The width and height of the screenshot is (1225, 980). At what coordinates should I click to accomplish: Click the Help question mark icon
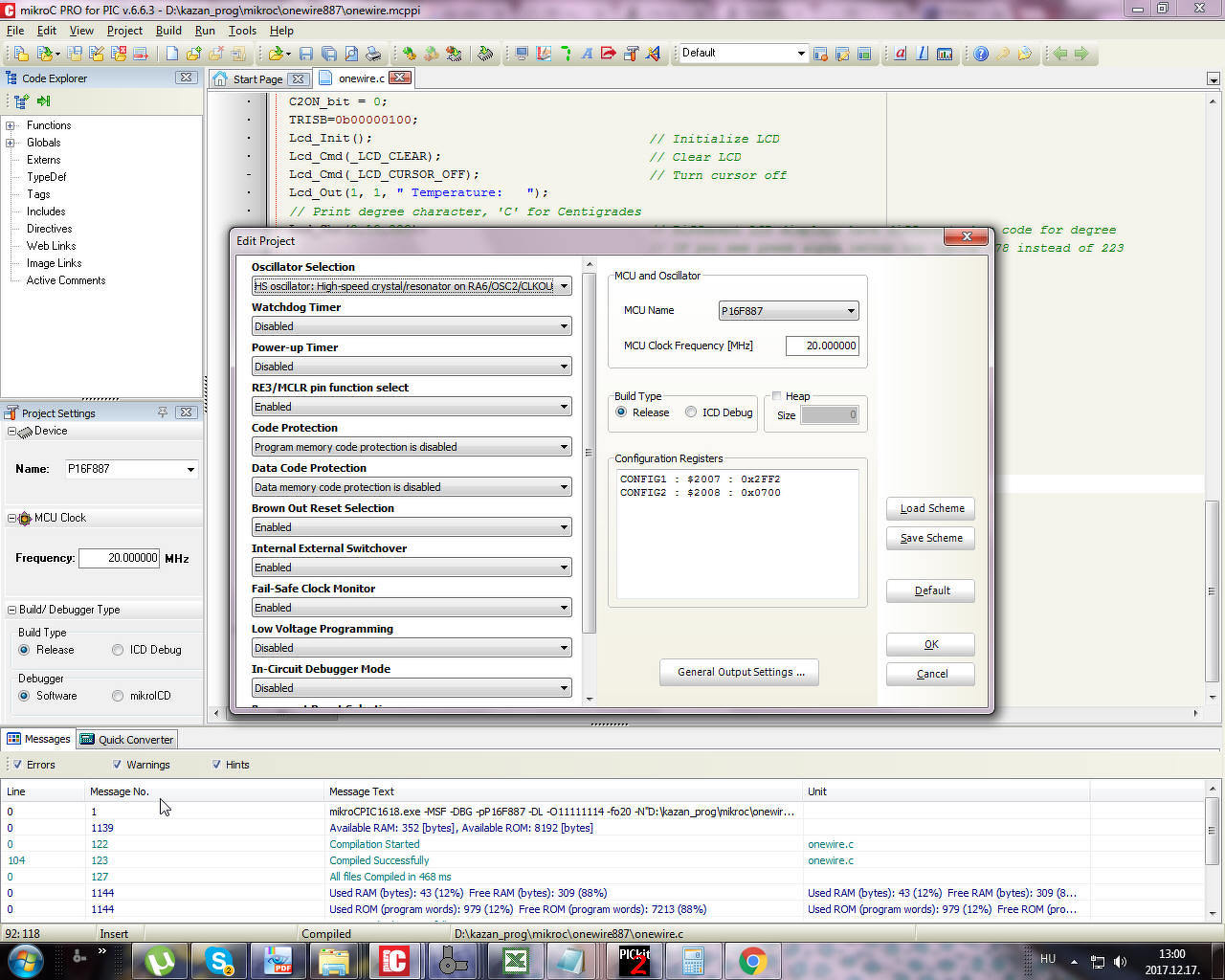point(981,54)
